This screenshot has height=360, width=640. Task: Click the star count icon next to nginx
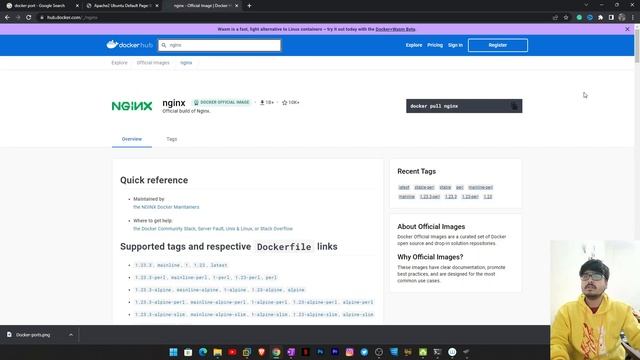click(x=284, y=102)
